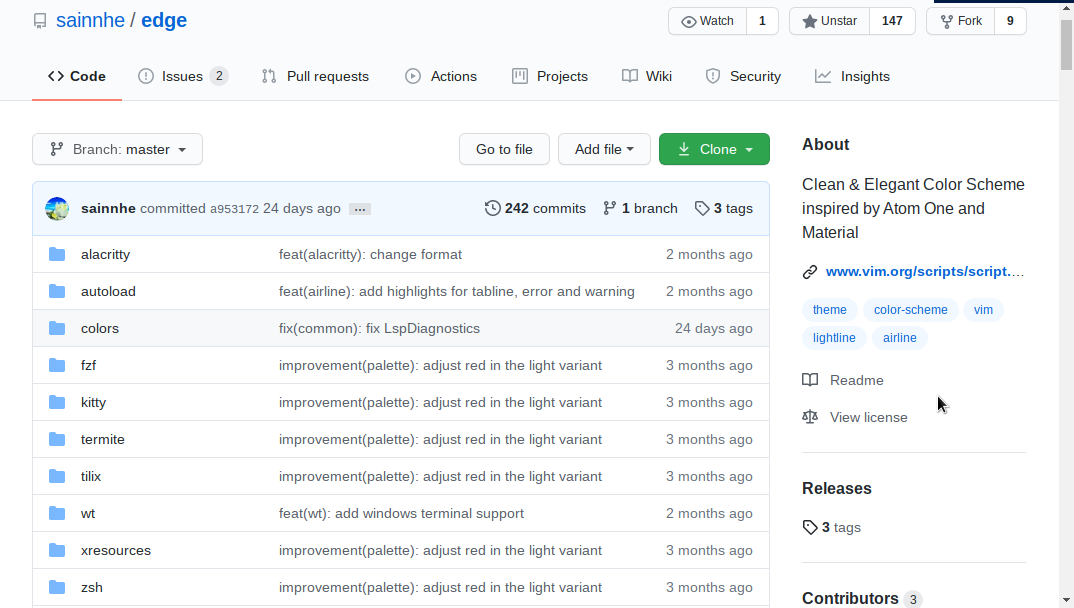Unstar the edge repository

click(x=829, y=21)
